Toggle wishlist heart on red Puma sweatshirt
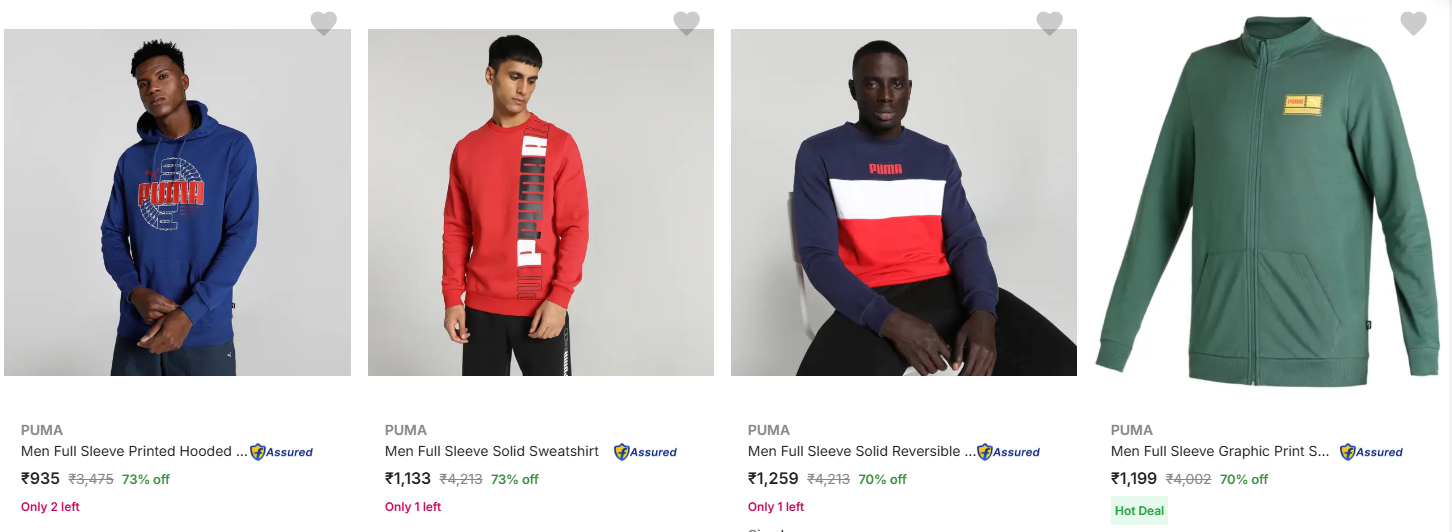 click(686, 23)
